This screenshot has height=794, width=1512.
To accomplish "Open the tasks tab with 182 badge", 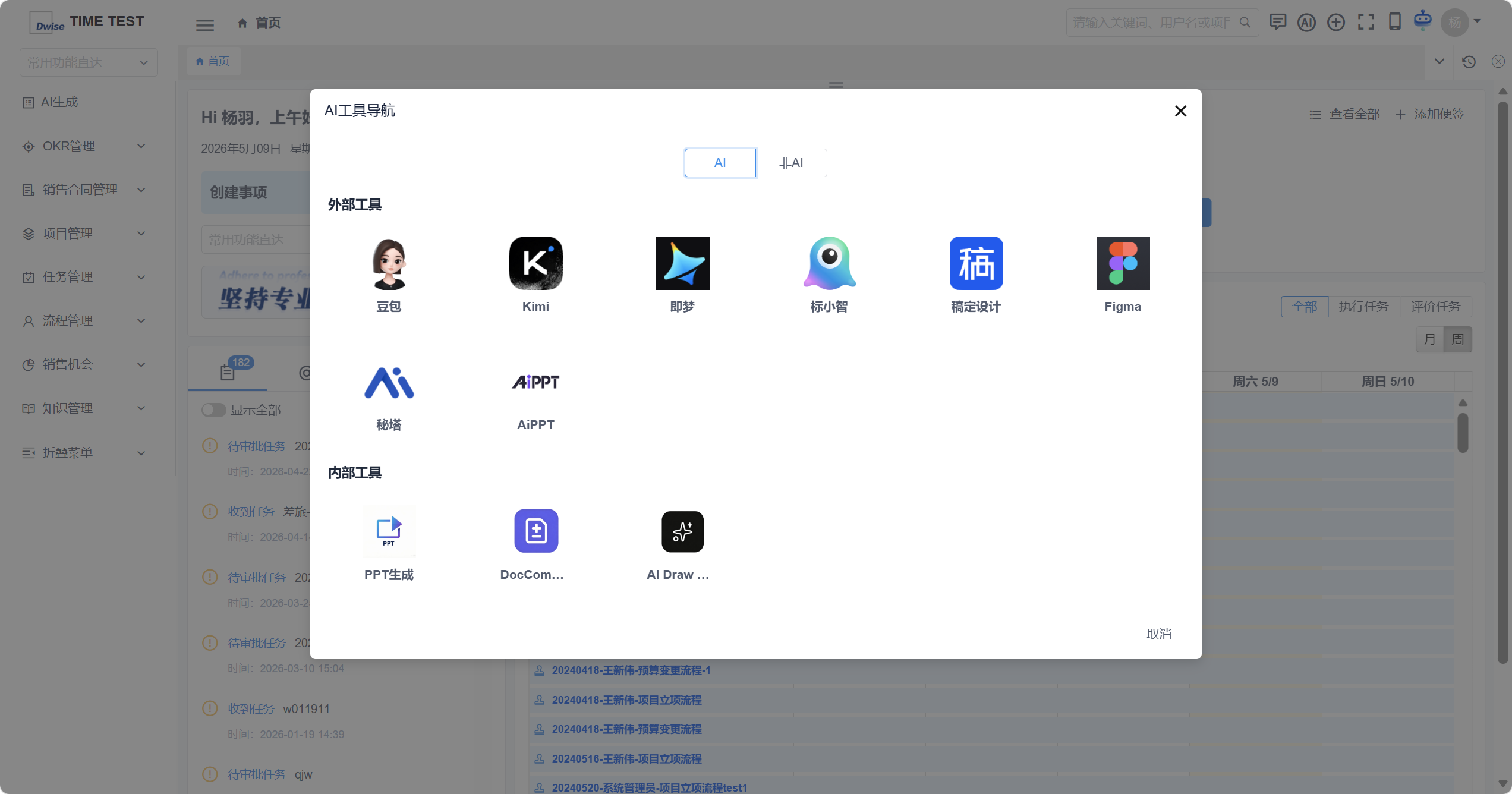I will click(228, 372).
